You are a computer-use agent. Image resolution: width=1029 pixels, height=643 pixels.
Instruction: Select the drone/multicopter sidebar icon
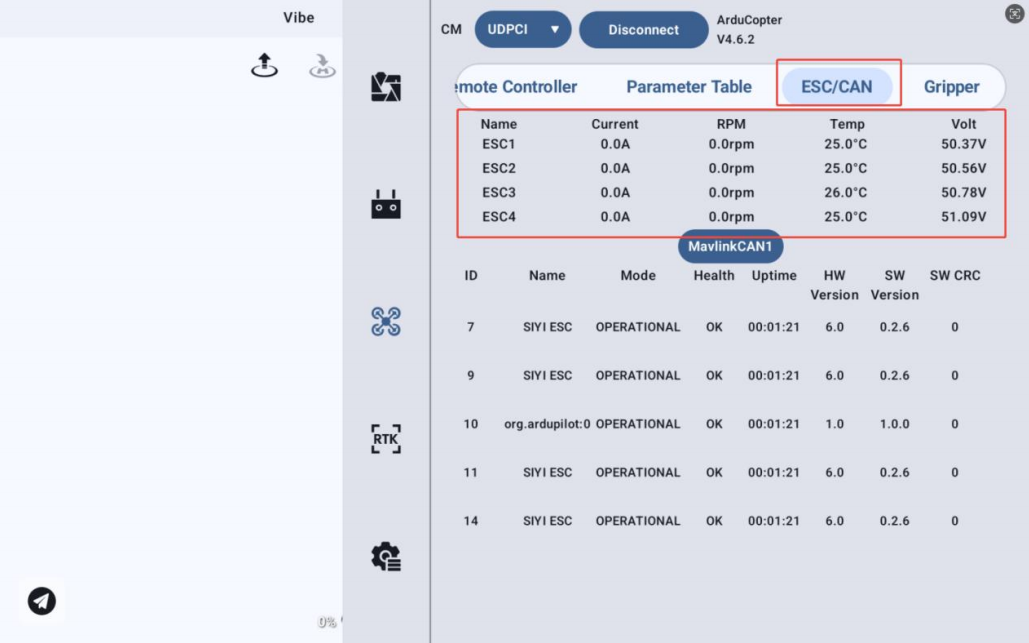pyautogui.click(x=386, y=321)
